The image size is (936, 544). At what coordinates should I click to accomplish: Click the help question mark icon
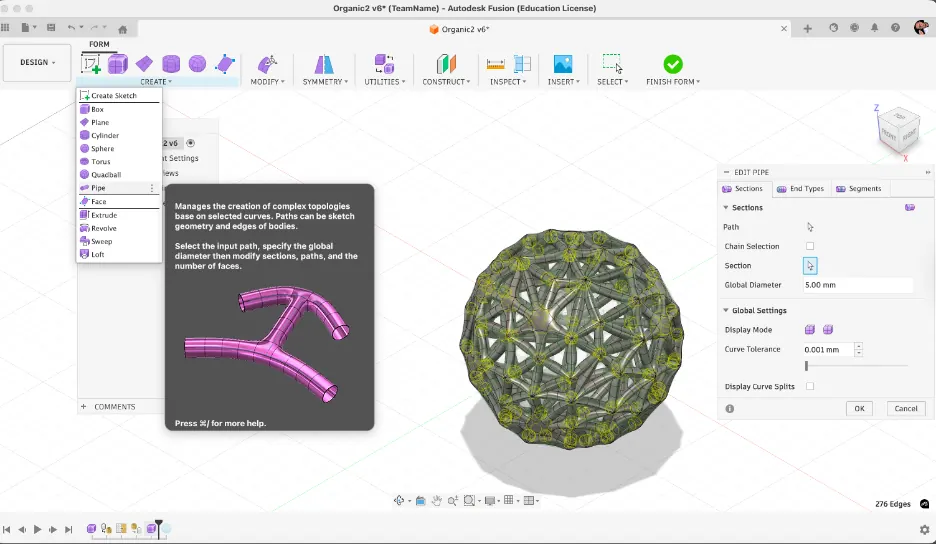895,28
